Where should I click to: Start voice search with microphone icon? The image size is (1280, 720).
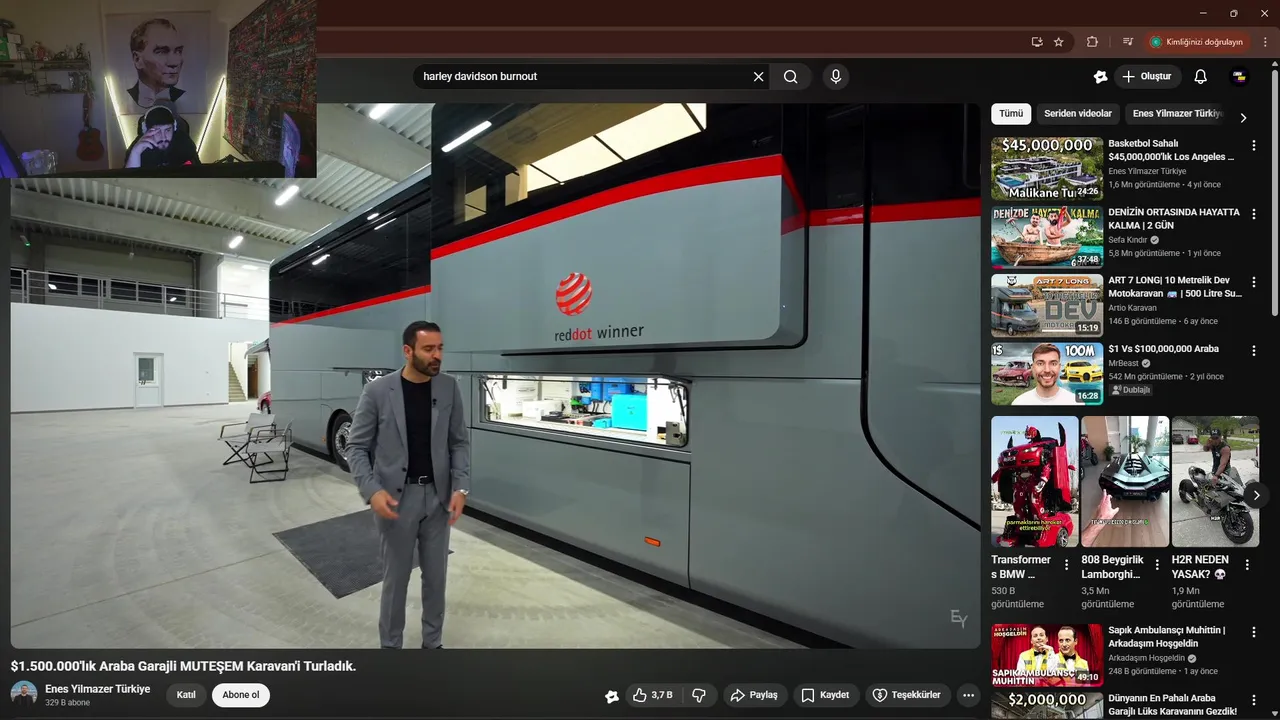836,77
